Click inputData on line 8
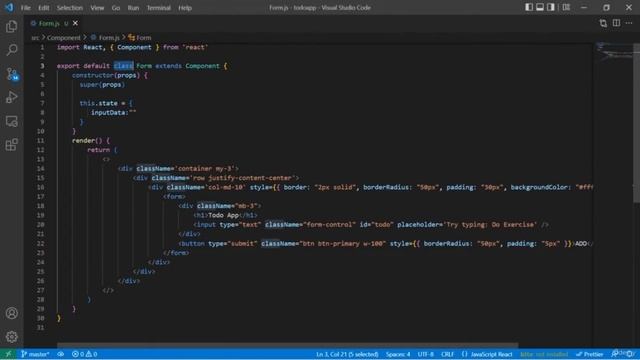Image resolution: width=640 pixels, height=360 pixels. pyautogui.click(x=108, y=113)
